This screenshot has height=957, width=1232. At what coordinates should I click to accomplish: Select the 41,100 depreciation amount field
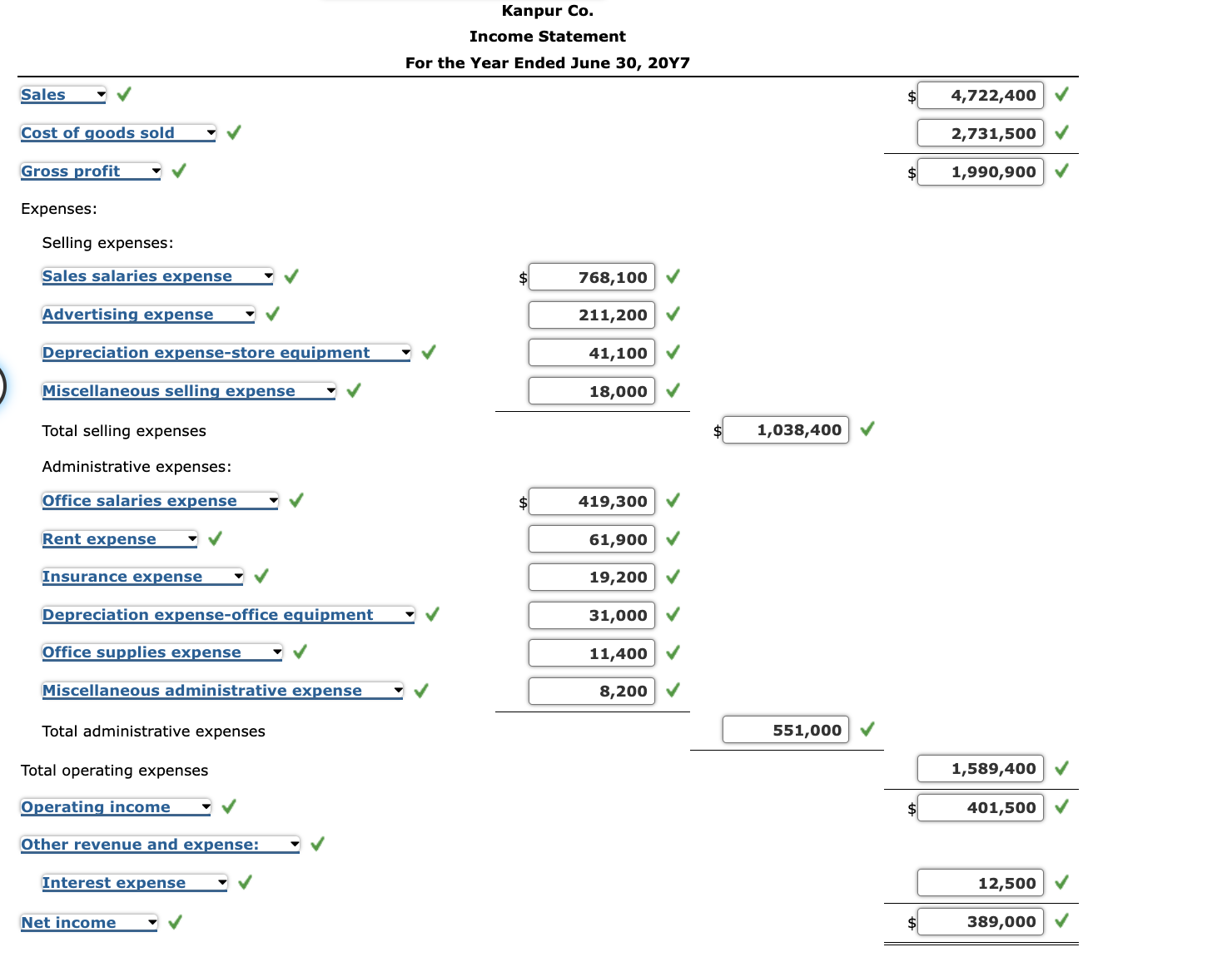pos(591,353)
